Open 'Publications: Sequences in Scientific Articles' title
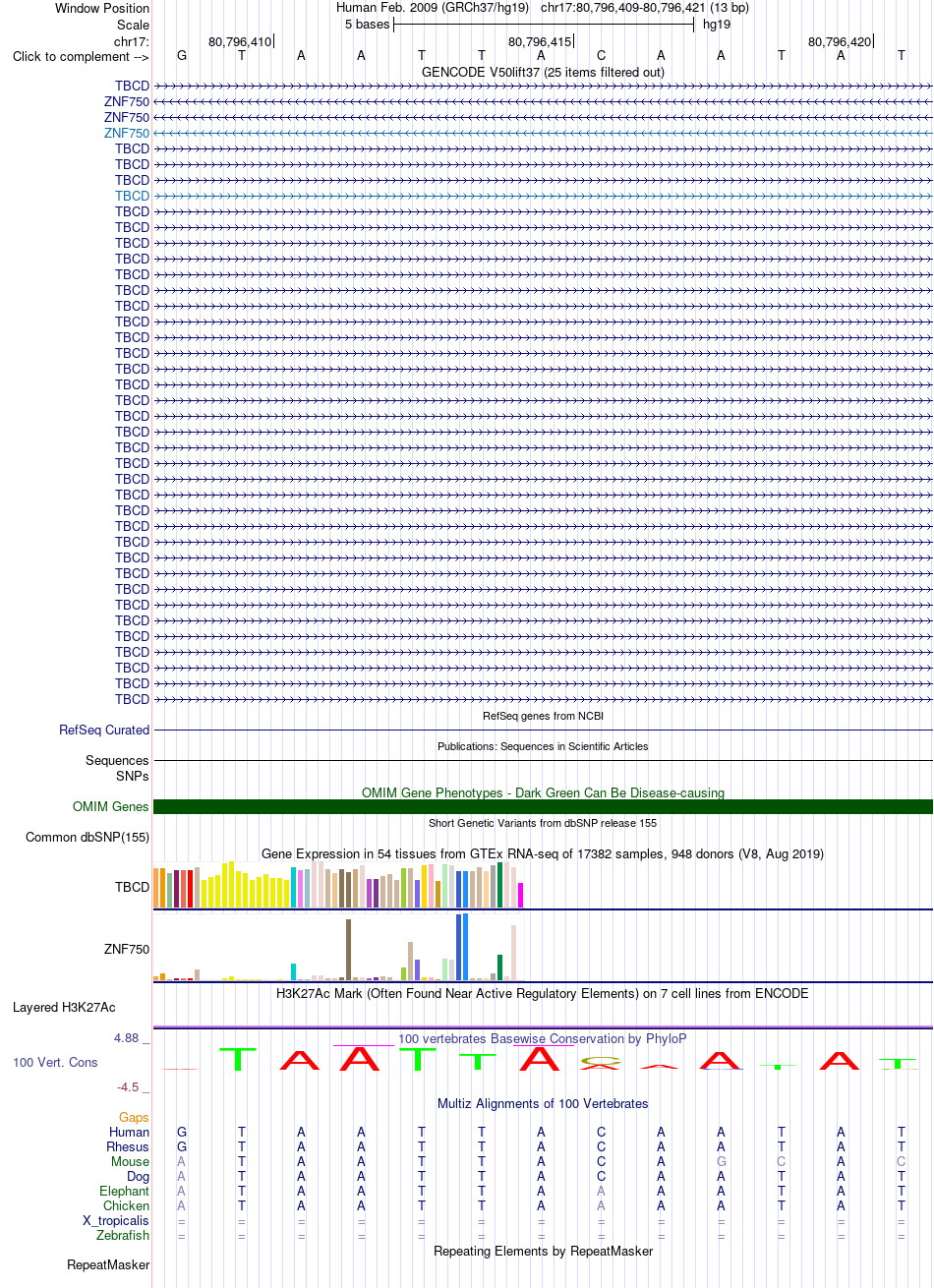Viewport: 934px width, 1288px height. pos(543,746)
